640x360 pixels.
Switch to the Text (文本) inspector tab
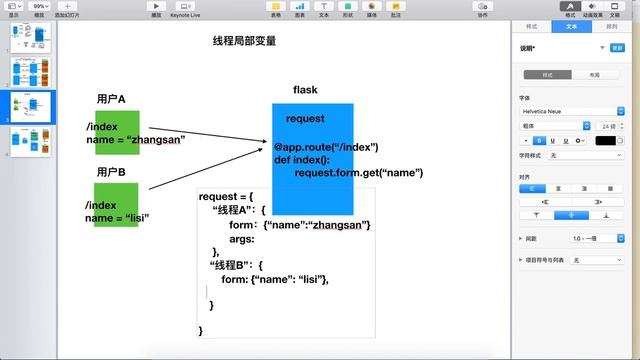click(571, 27)
